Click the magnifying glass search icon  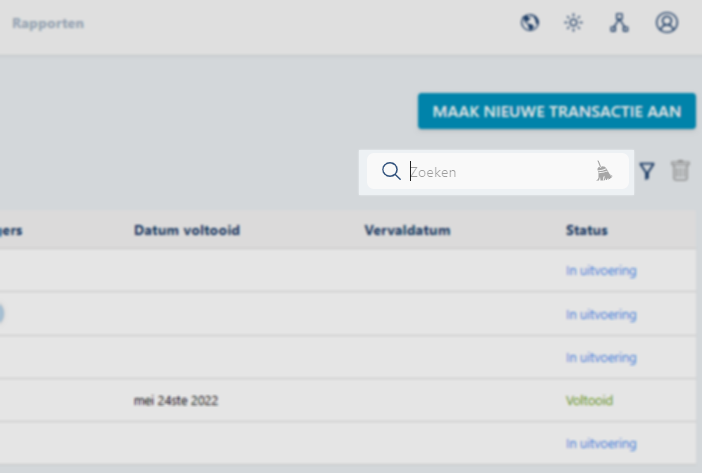coord(391,171)
